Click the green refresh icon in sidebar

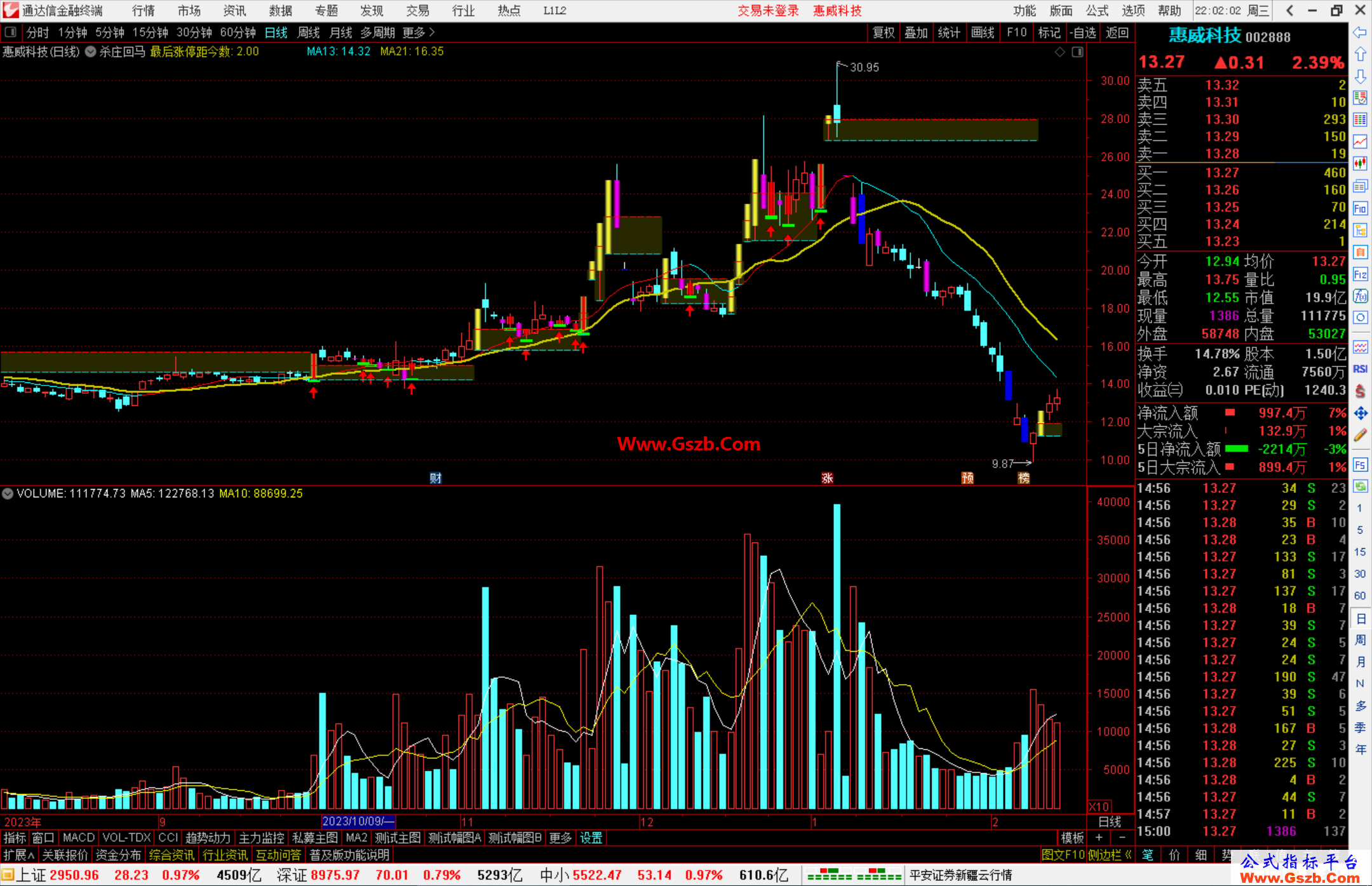[x=1360, y=487]
